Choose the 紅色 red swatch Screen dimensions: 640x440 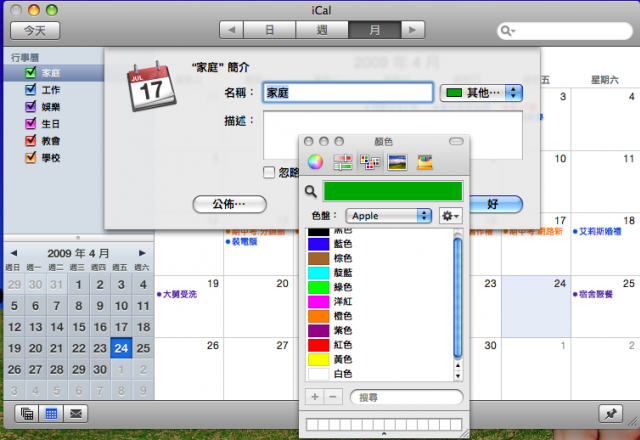pos(318,345)
